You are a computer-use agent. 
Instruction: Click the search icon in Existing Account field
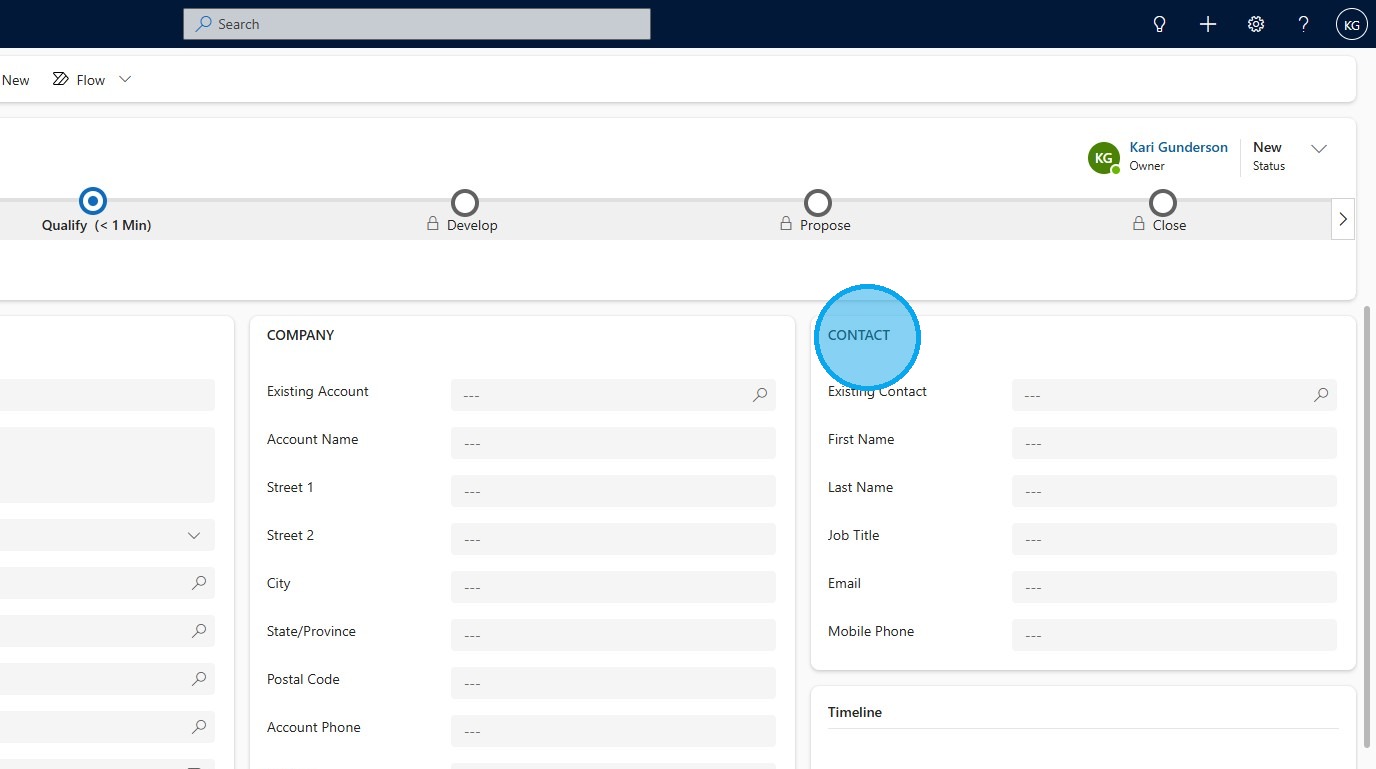pyautogui.click(x=760, y=395)
